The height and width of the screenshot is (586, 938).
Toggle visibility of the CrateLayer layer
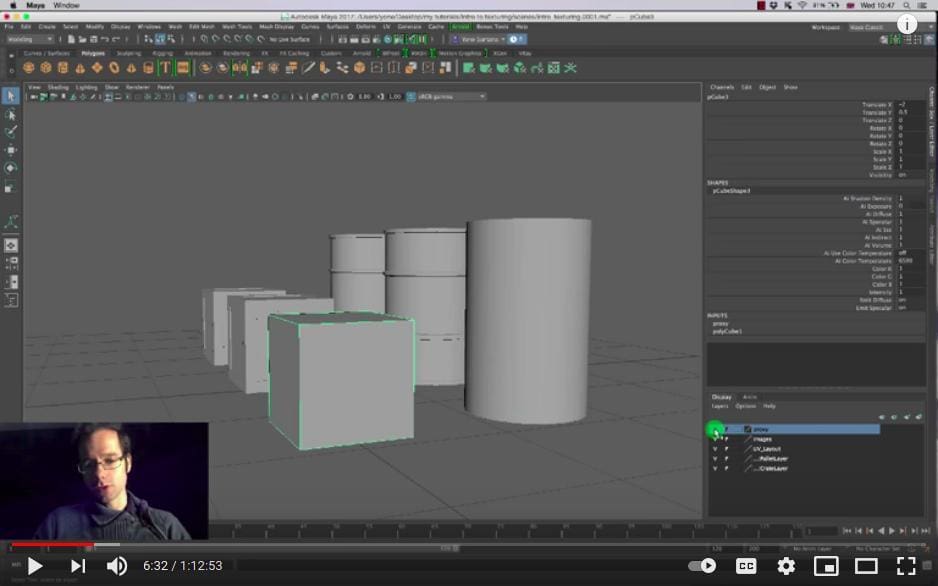tap(715, 469)
